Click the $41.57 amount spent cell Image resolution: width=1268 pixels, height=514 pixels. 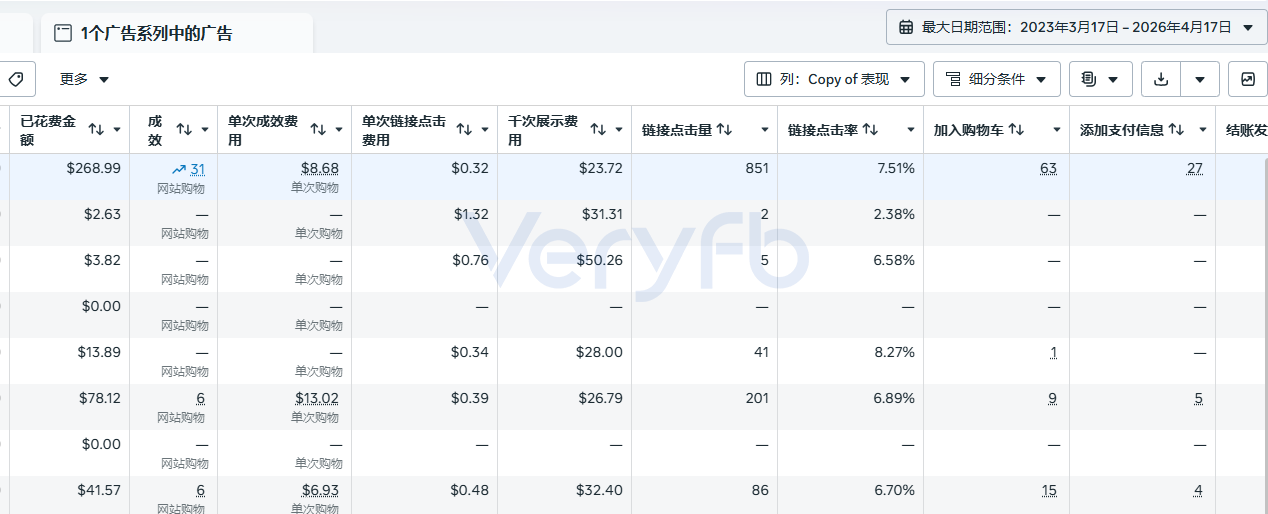point(100,490)
